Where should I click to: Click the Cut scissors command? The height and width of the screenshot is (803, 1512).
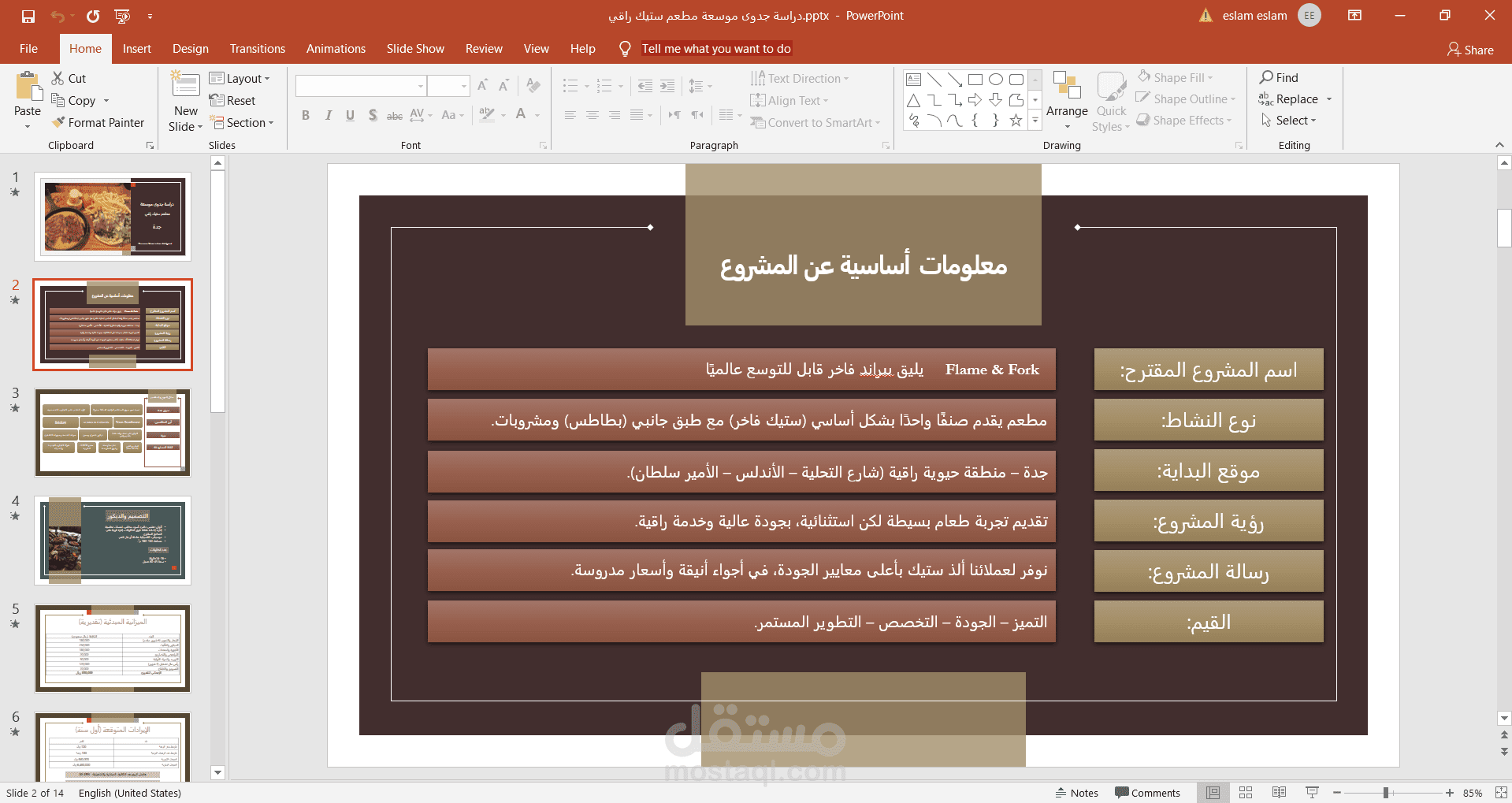[69, 78]
